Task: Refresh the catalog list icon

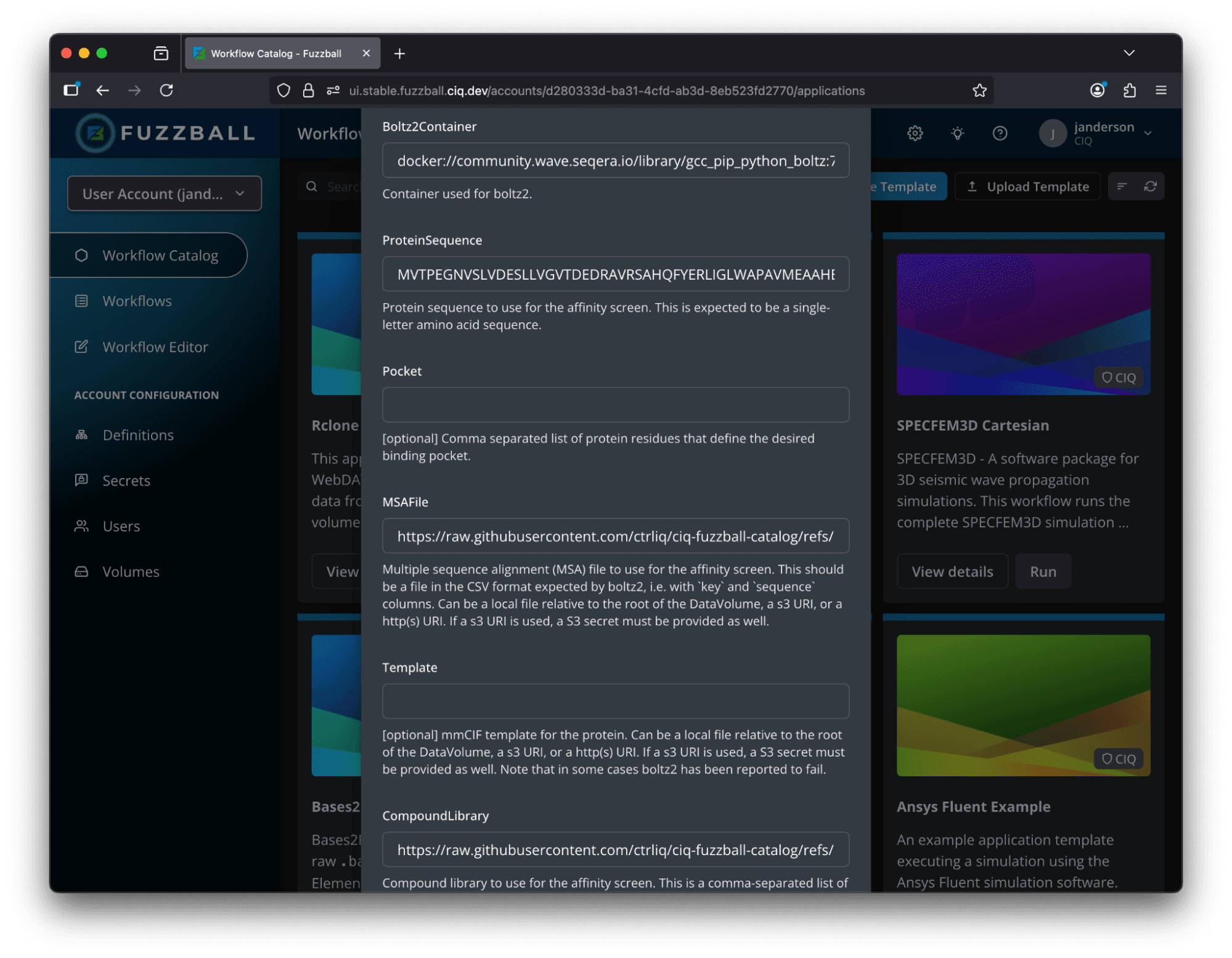Action: pyautogui.click(x=1150, y=187)
